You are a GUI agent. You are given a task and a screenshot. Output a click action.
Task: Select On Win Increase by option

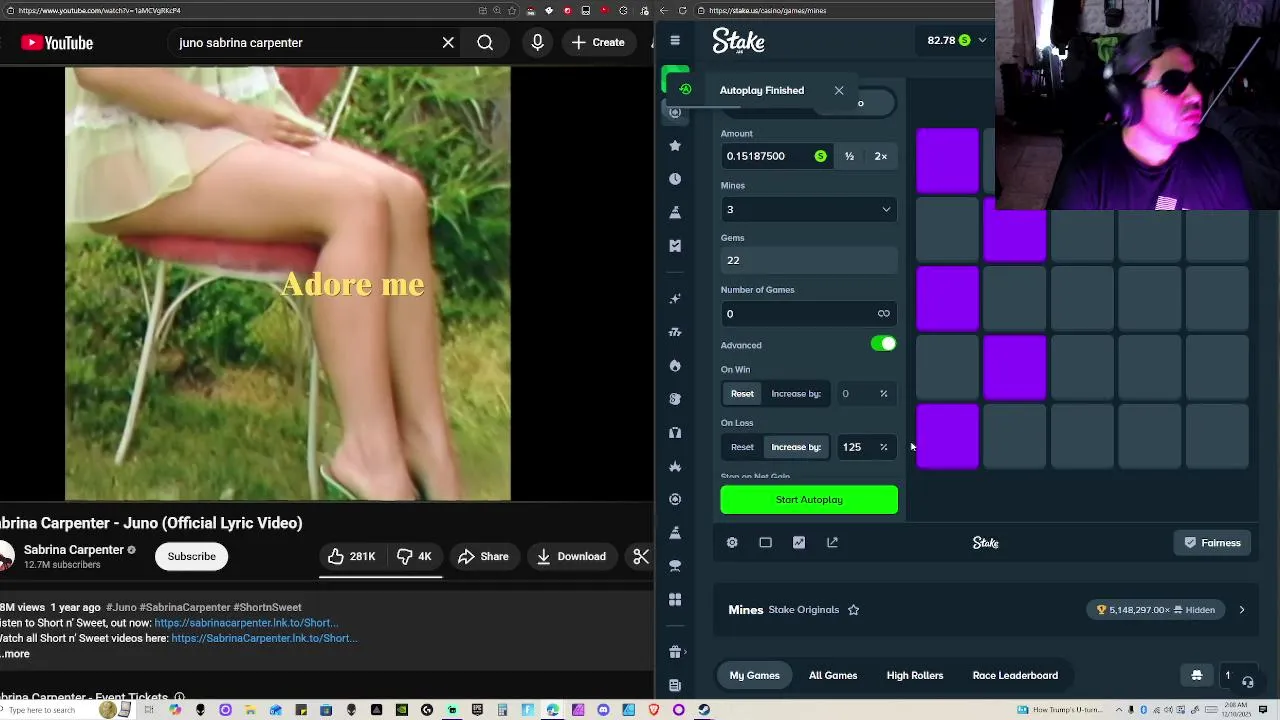[796, 394]
